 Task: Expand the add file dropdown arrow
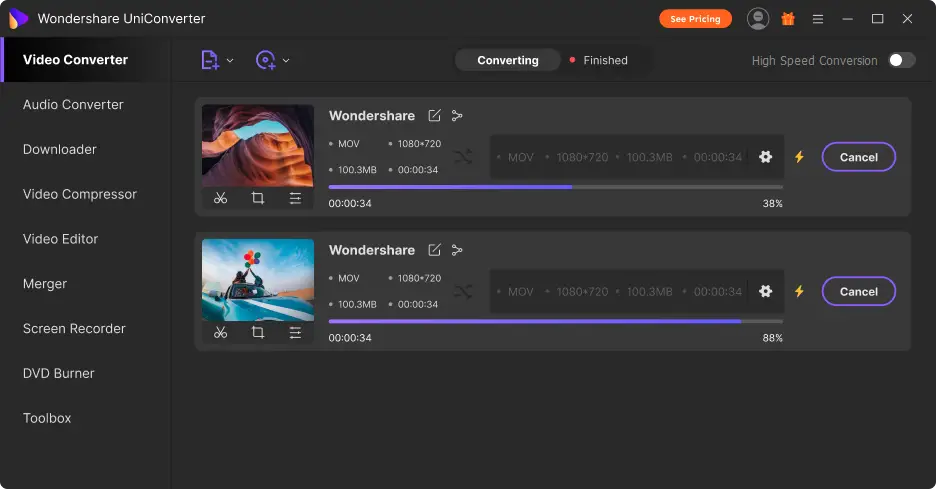click(230, 60)
